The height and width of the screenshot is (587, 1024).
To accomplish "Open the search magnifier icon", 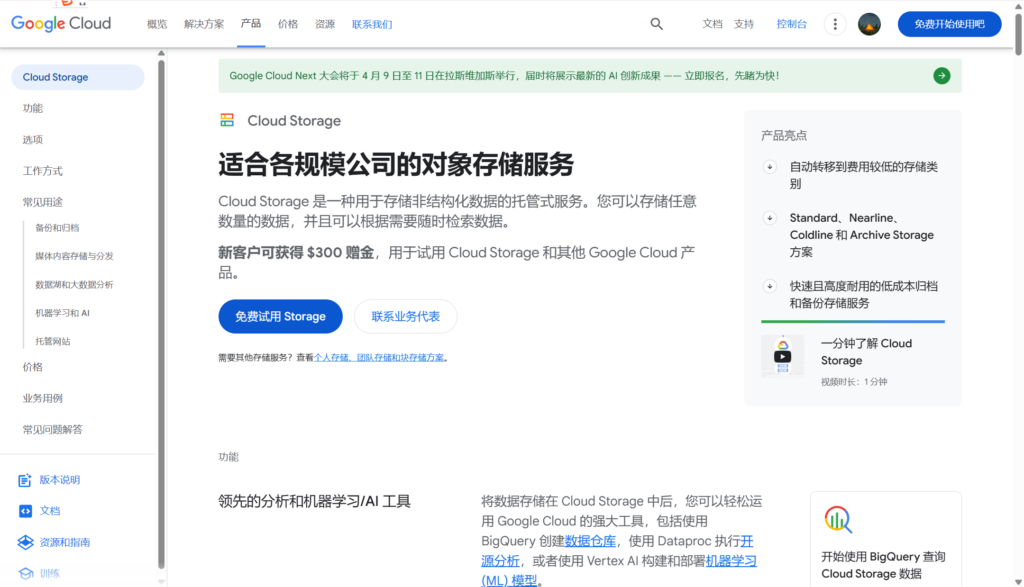I will [x=656, y=24].
